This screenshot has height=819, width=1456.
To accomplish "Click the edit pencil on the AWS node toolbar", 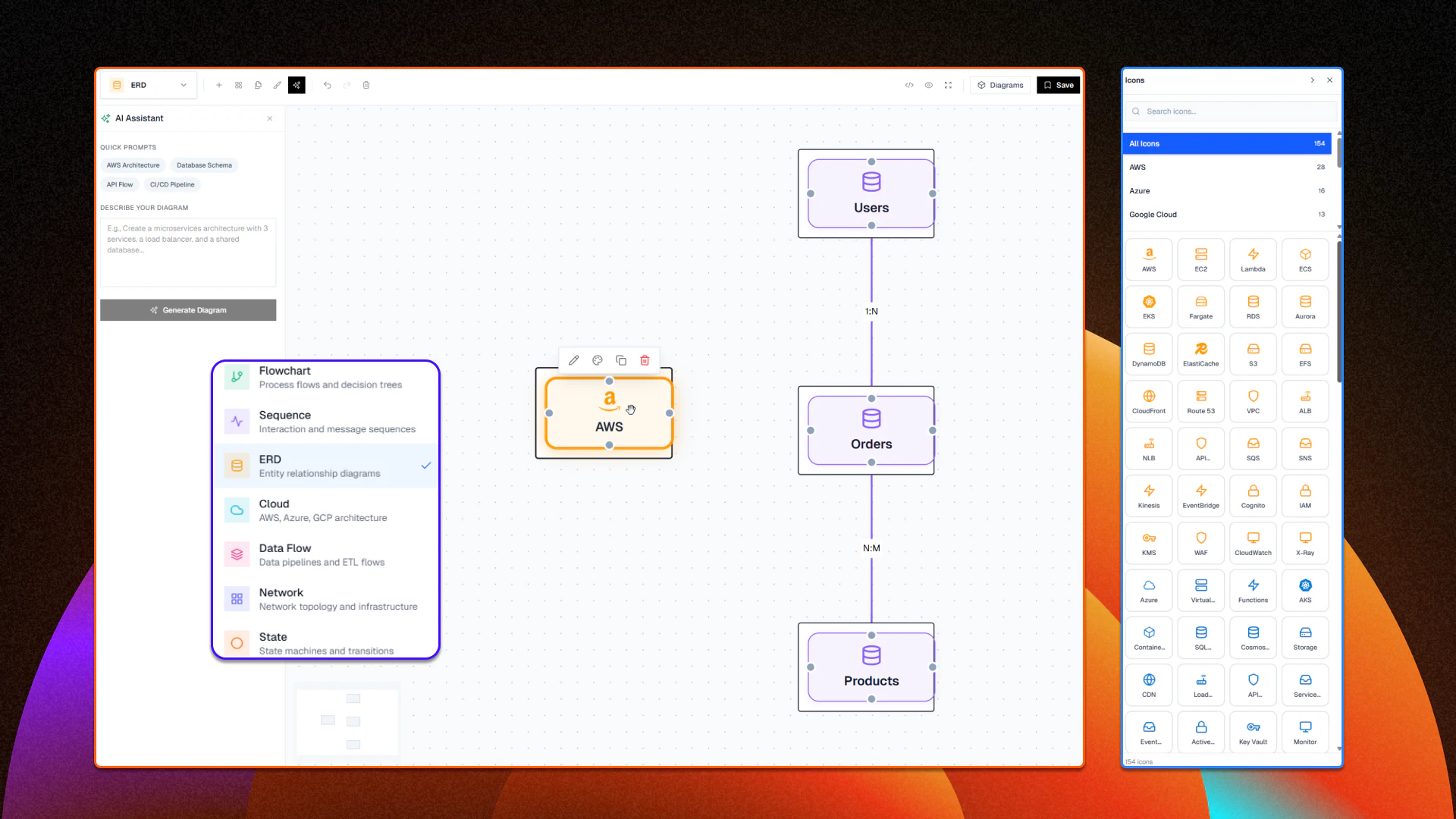I will tap(573, 359).
